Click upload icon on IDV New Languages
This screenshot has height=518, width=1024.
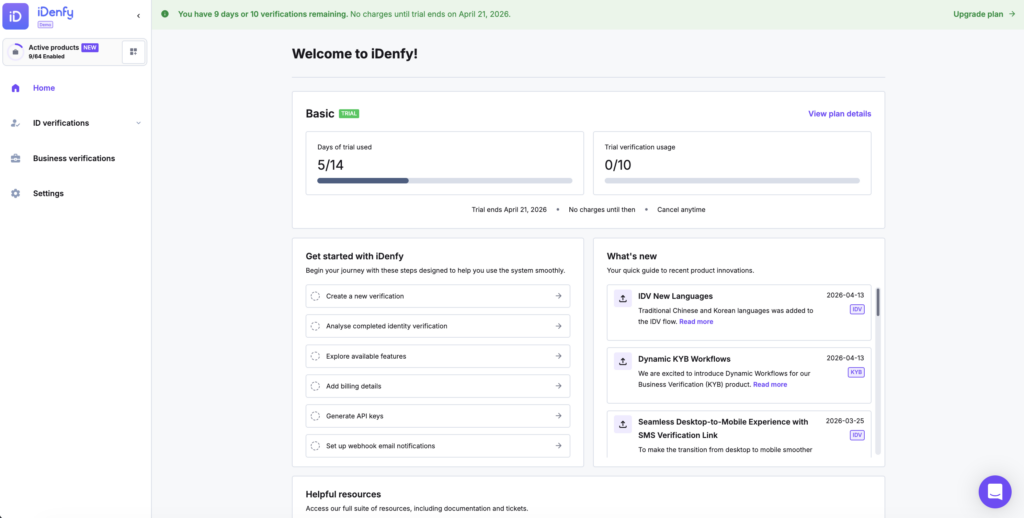[x=623, y=298]
